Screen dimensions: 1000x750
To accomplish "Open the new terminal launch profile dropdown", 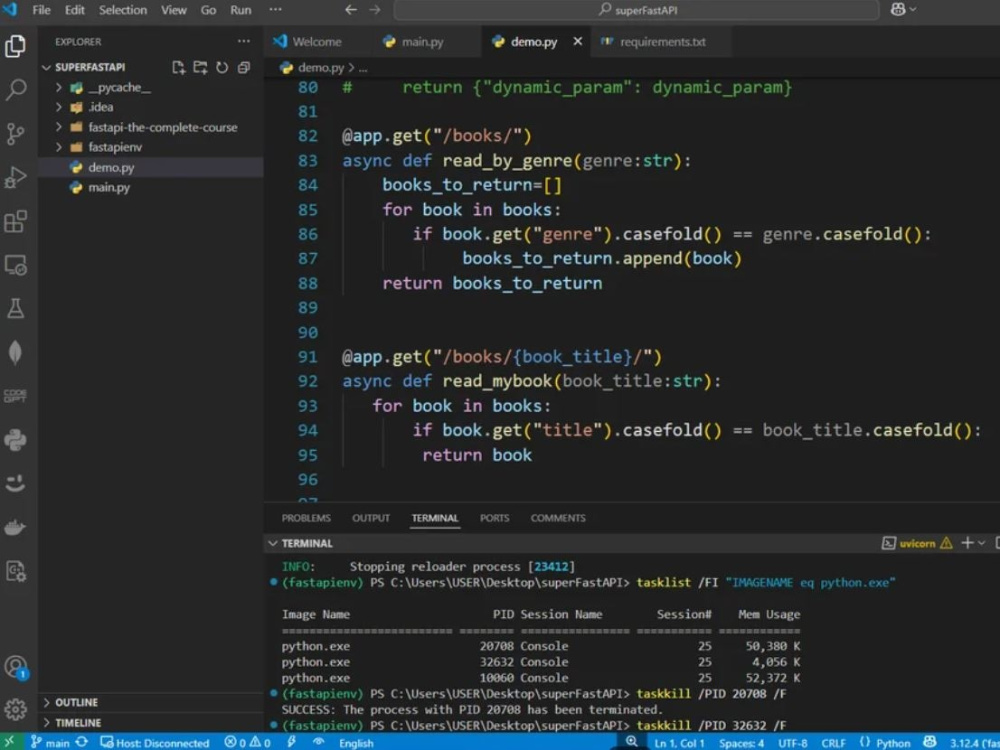I will 982,543.
